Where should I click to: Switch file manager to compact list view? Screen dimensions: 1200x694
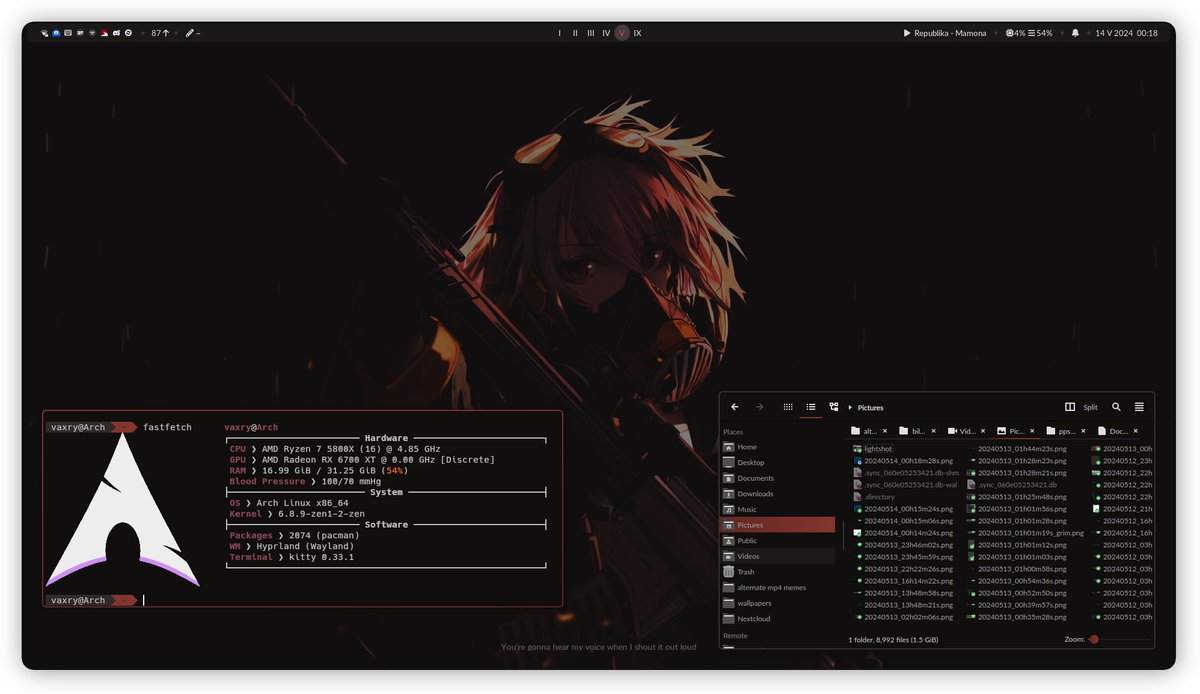pyautogui.click(x=811, y=407)
